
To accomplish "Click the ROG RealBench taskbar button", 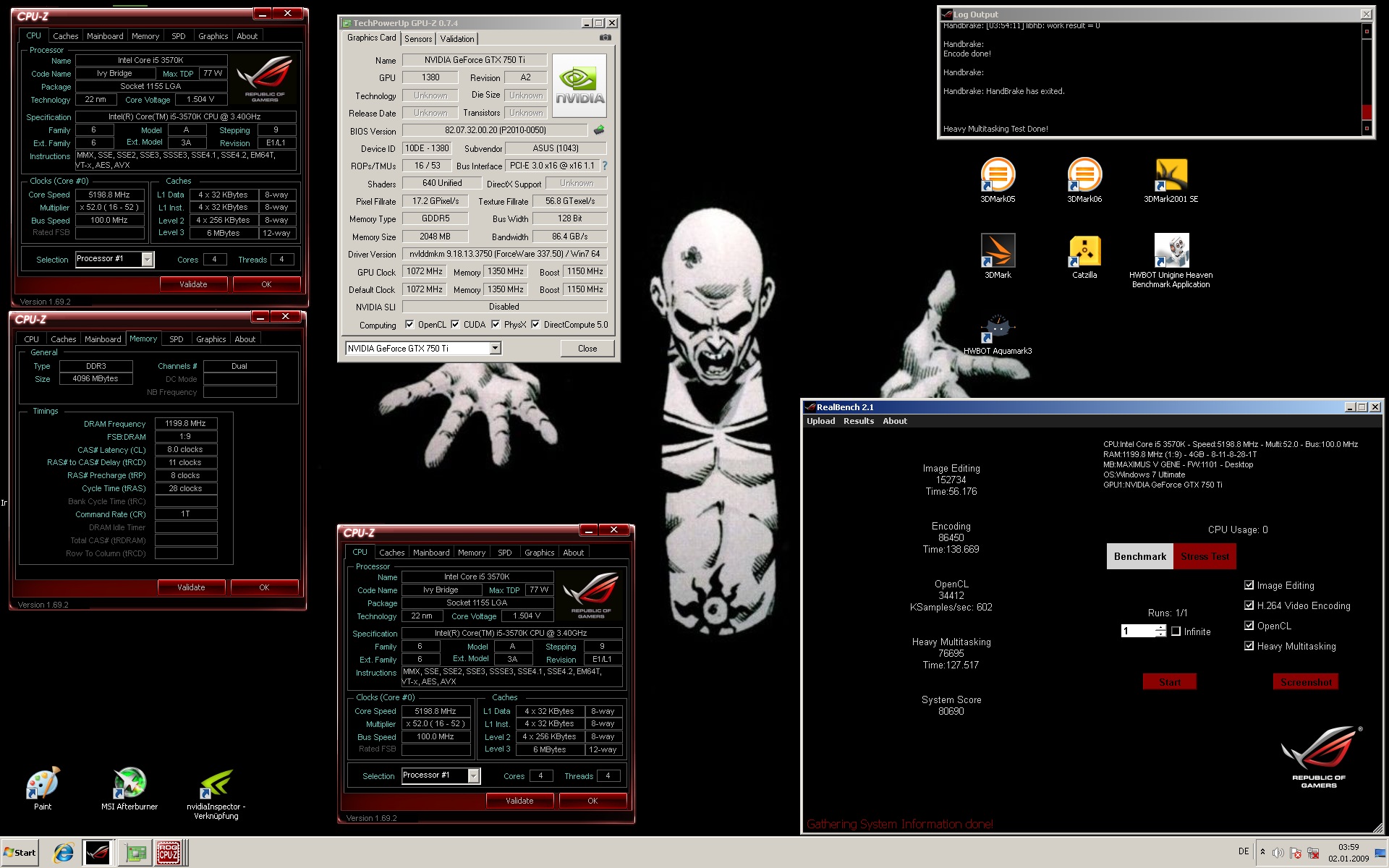I will pyautogui.click(x=97, y=853).
